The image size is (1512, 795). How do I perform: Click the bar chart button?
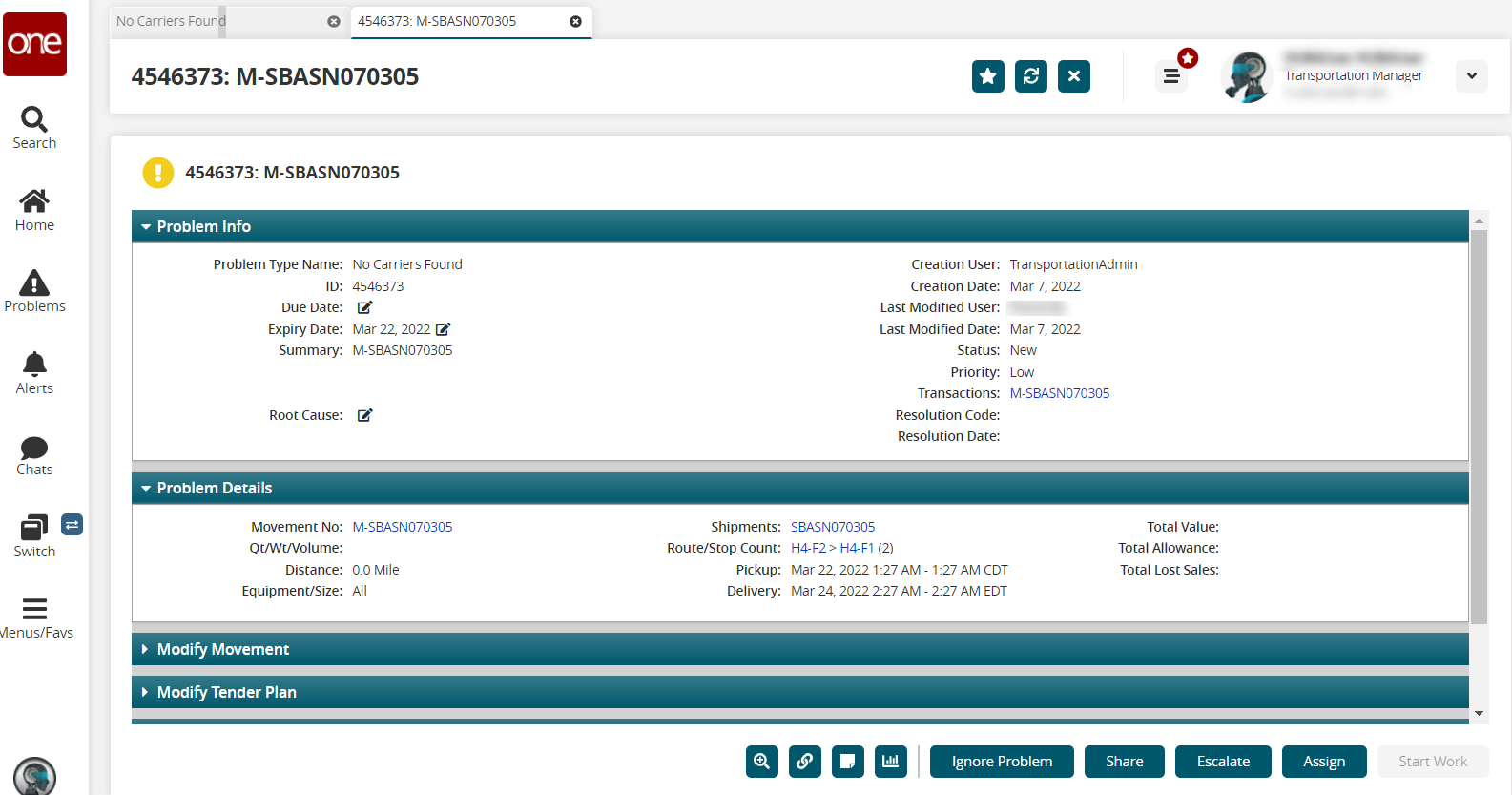click(891, 762)
